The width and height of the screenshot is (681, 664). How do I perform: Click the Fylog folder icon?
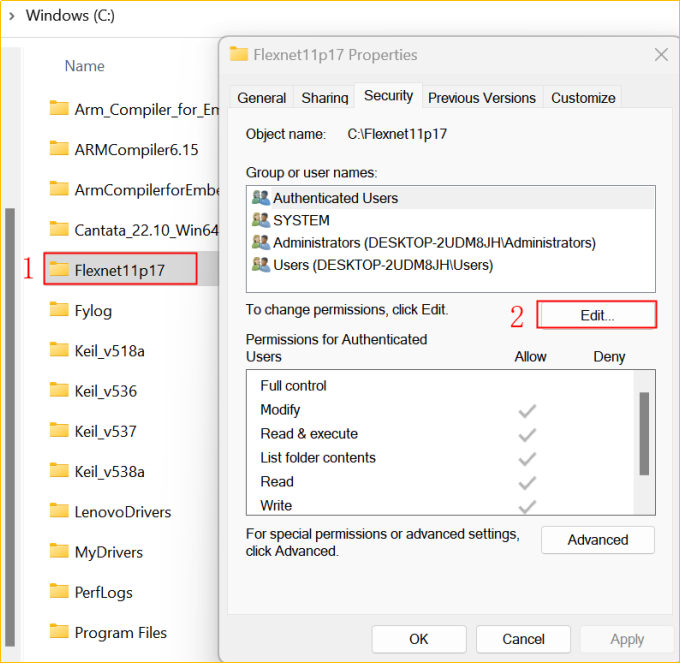tap(59, 310)
